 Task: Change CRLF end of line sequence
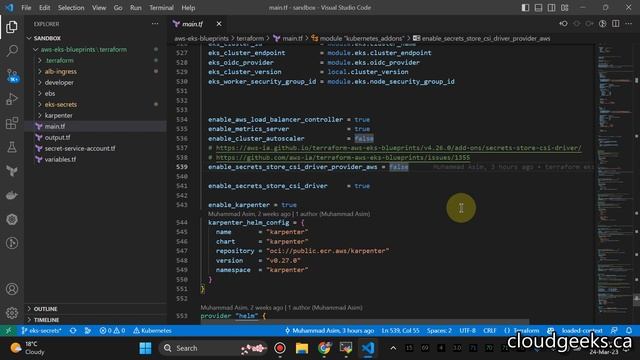(x=489, y=331)
